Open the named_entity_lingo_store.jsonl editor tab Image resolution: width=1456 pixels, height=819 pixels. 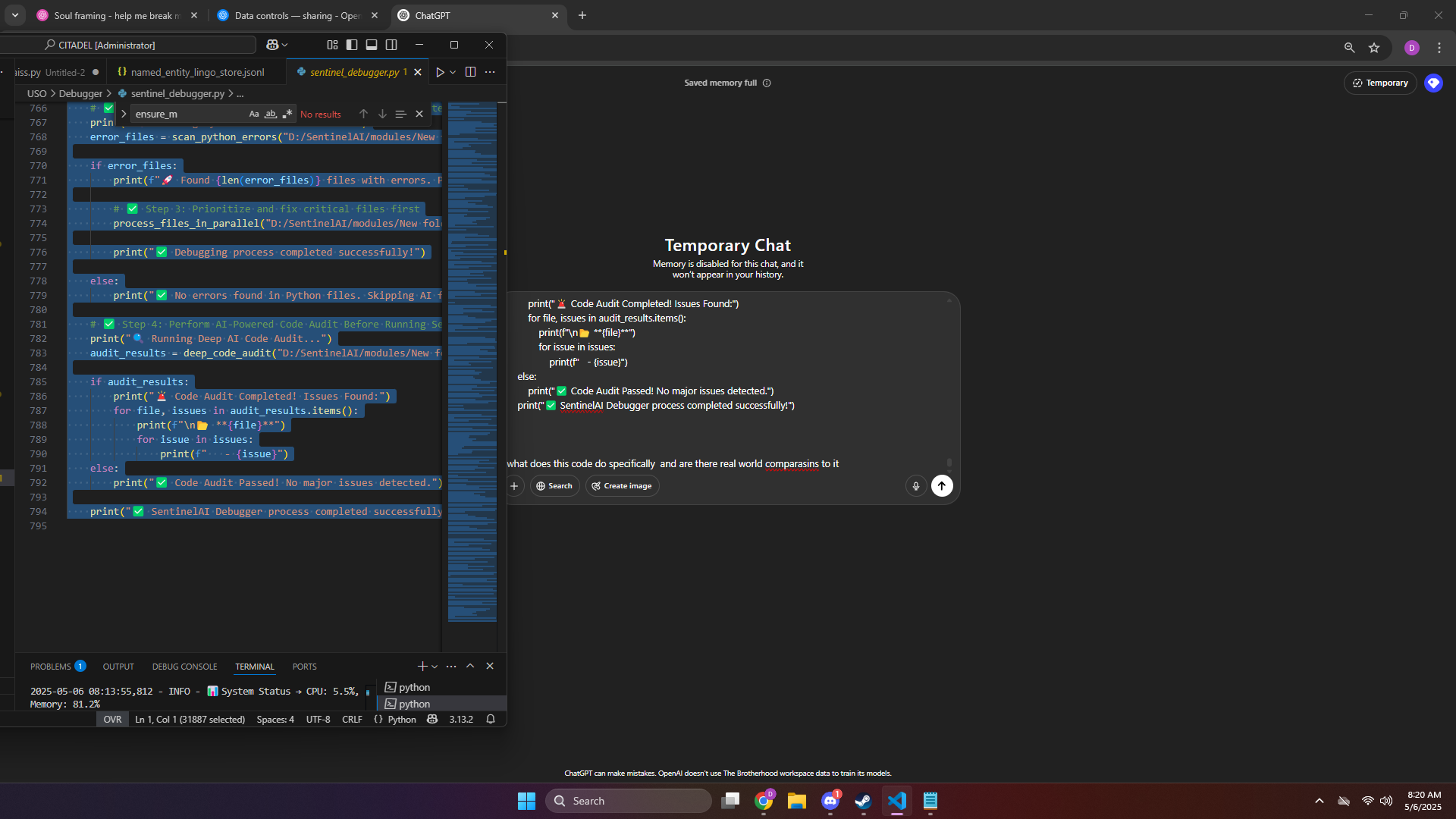[x=197, y=72]
